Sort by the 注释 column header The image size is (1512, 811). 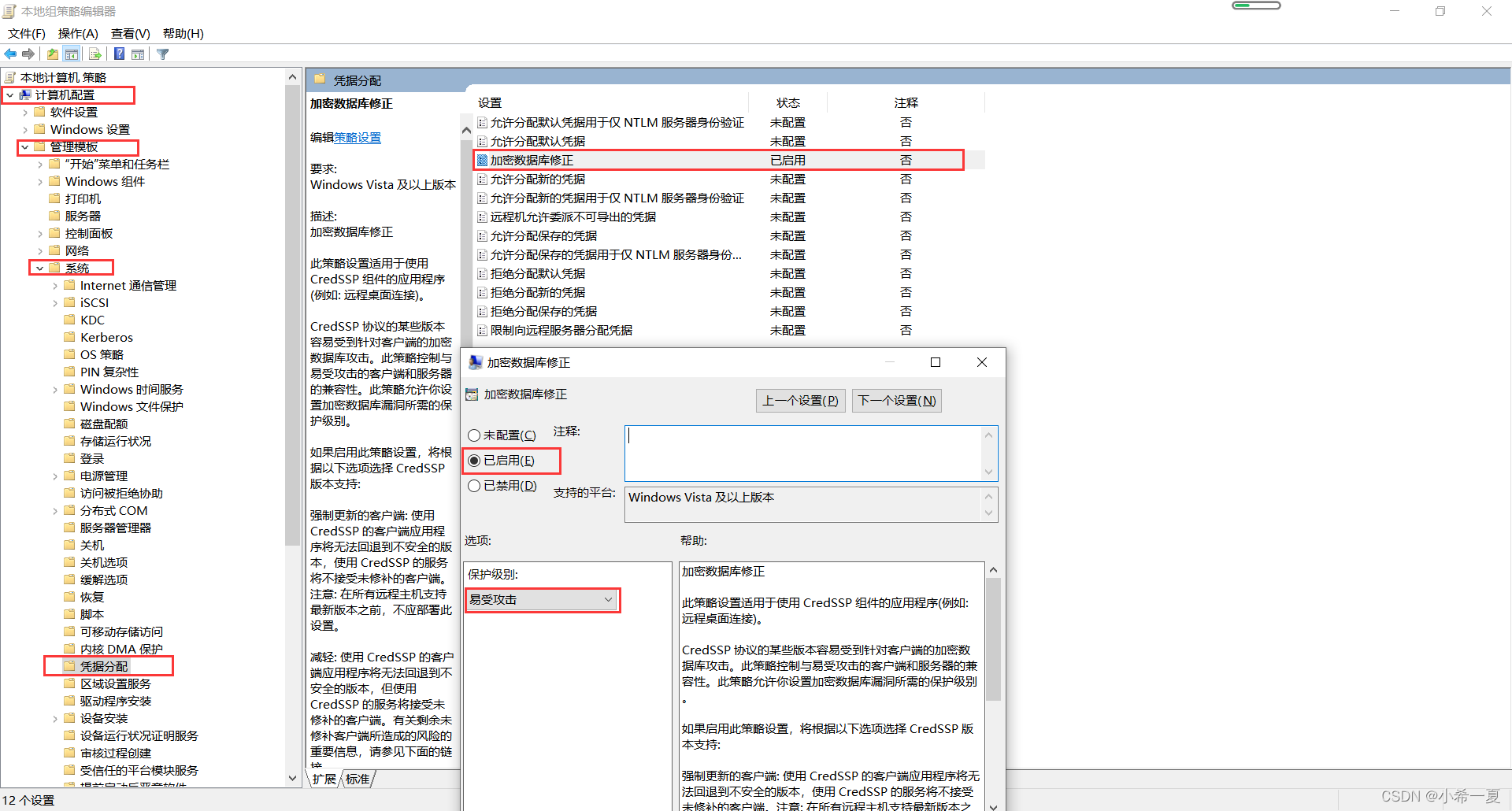point(906,103)
